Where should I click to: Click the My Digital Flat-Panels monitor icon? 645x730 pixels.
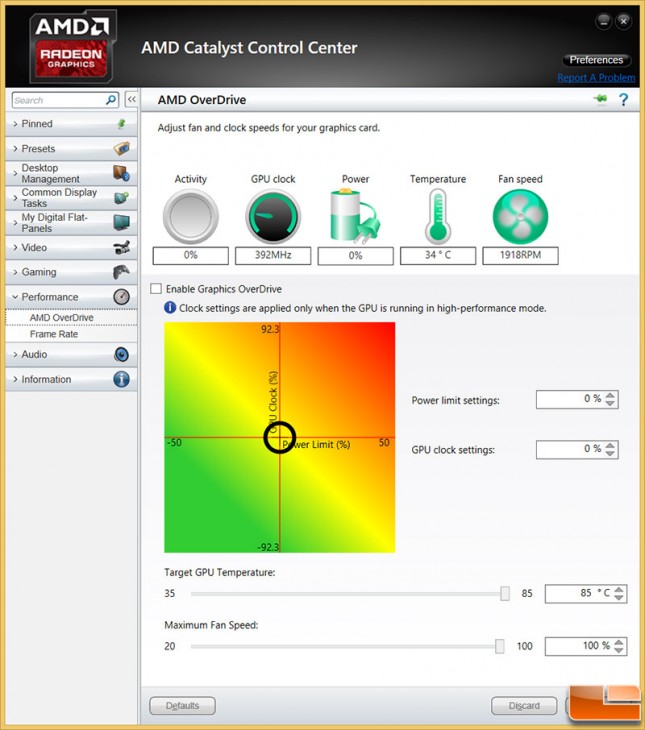[x=122, y=223]
